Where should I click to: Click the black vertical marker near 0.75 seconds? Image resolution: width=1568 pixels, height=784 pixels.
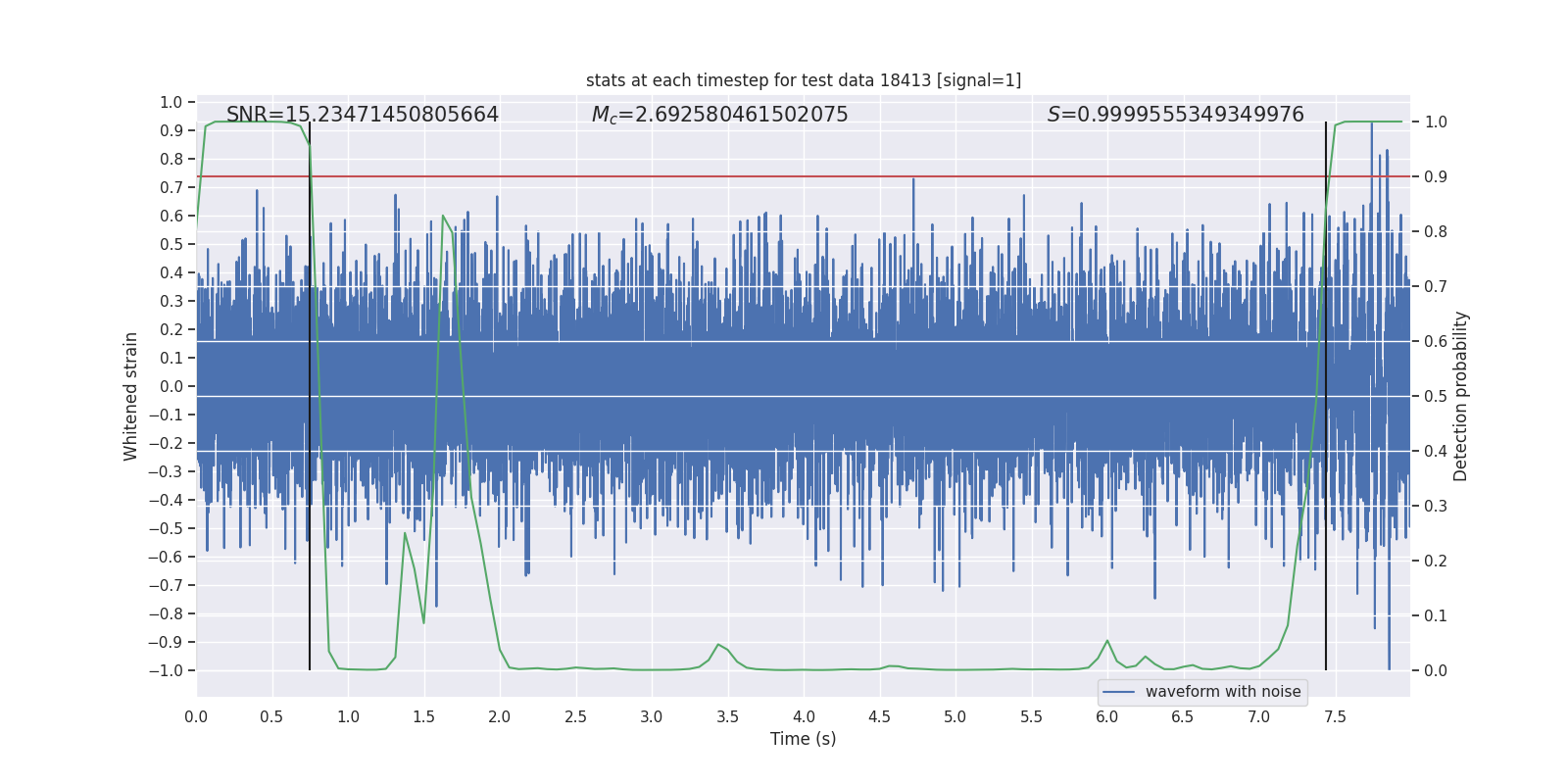pos(310,396)
